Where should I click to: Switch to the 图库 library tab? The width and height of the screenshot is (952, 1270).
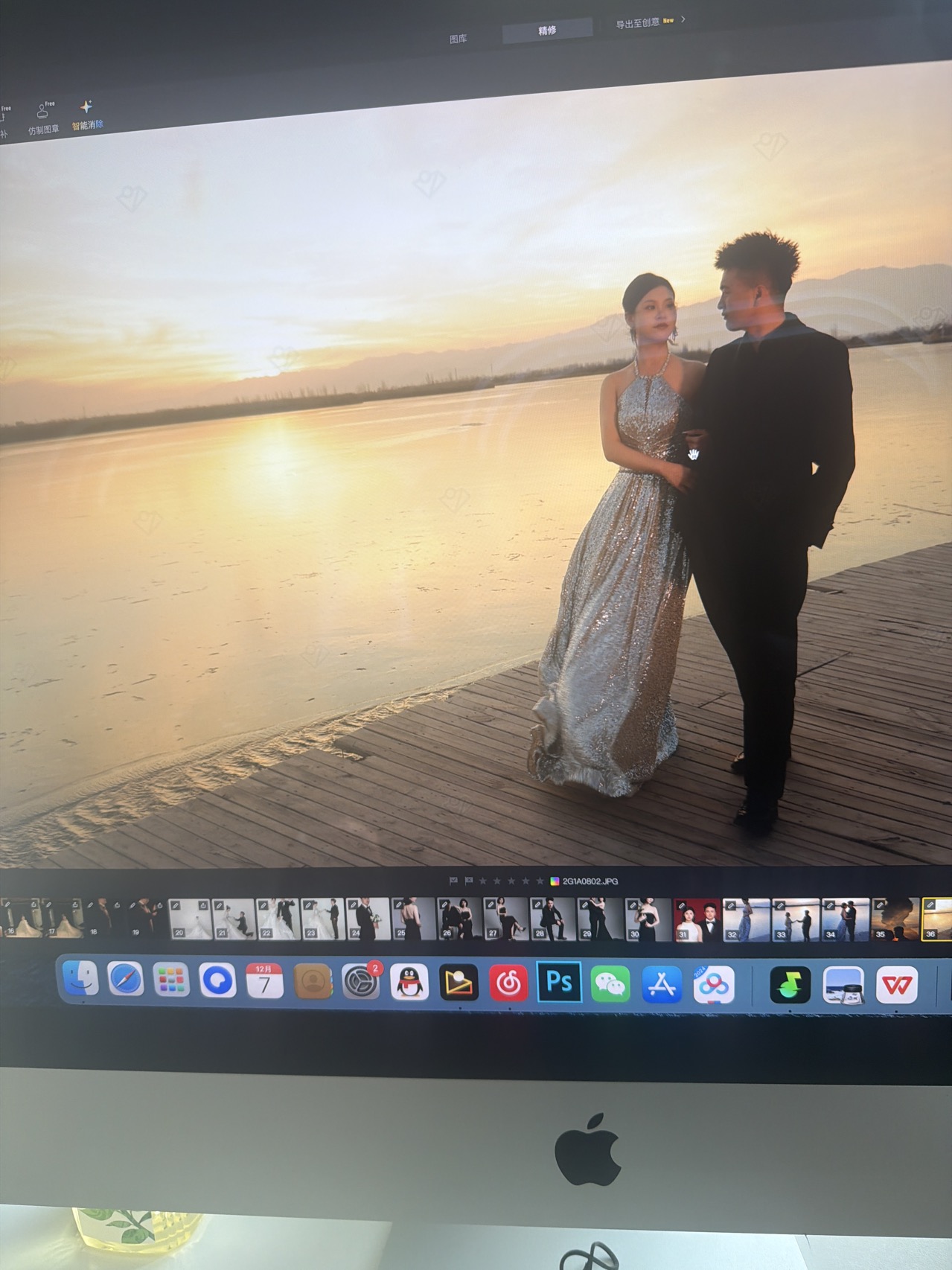tap(459, 39)
